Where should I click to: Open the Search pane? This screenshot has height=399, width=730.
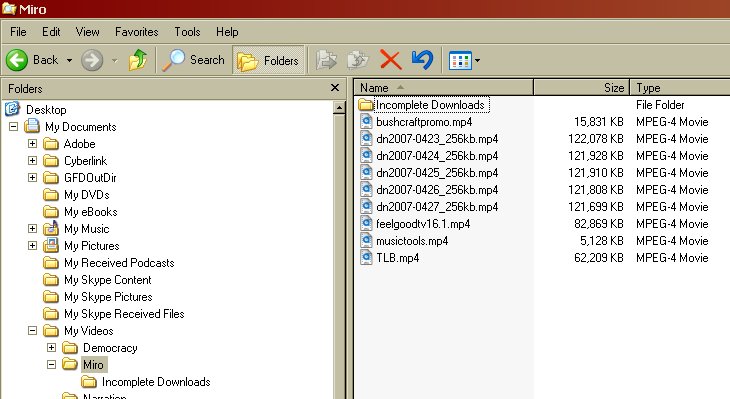(194, 60)
